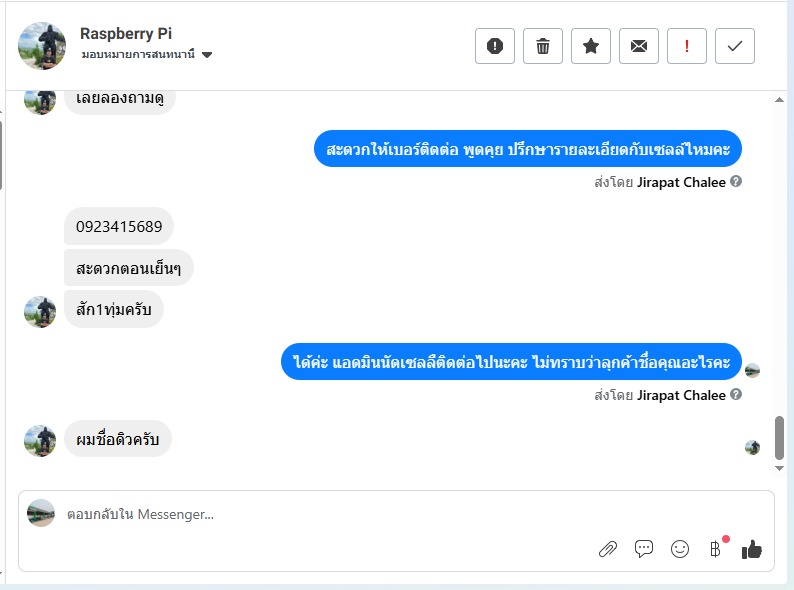Star this conversation as follow-up
Viewport: 794px width, 590px height.
[591, 46]
